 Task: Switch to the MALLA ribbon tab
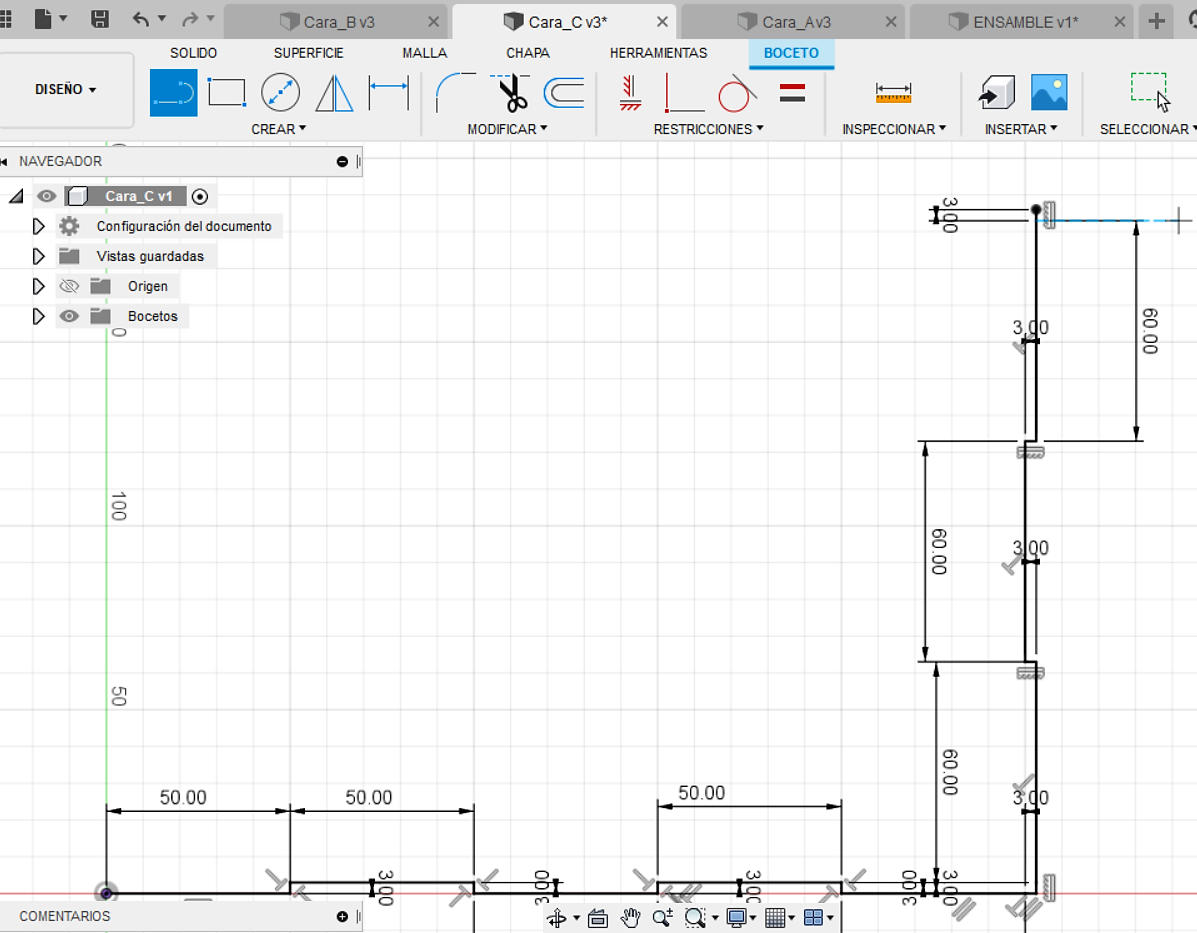[424, 53]
